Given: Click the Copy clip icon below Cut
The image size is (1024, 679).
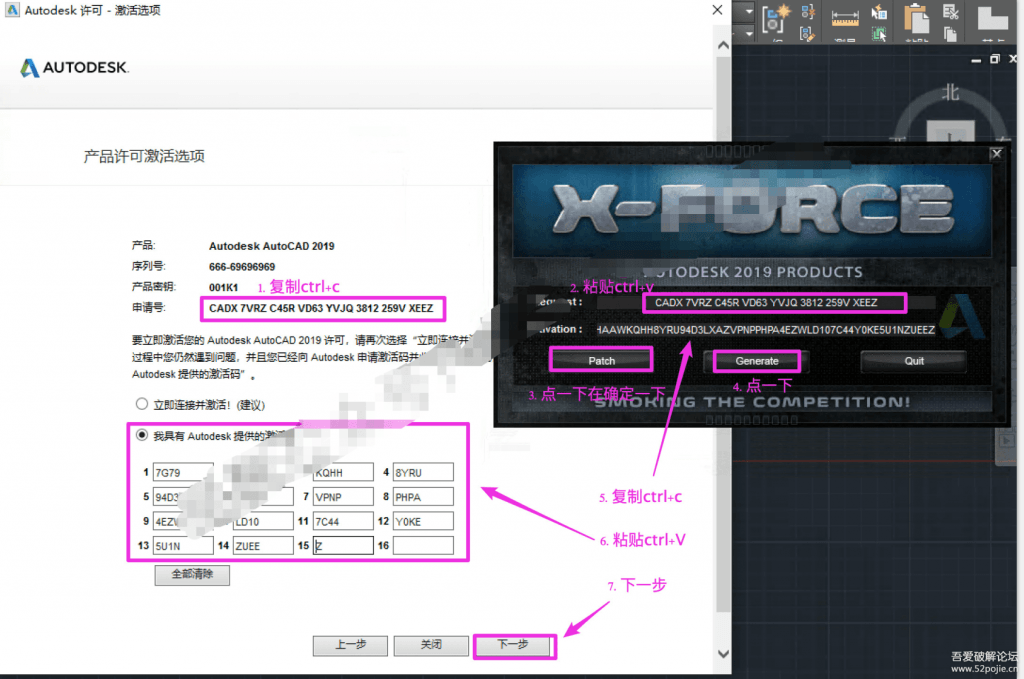Looking at the screenshot, I should (x=950, y=34).
